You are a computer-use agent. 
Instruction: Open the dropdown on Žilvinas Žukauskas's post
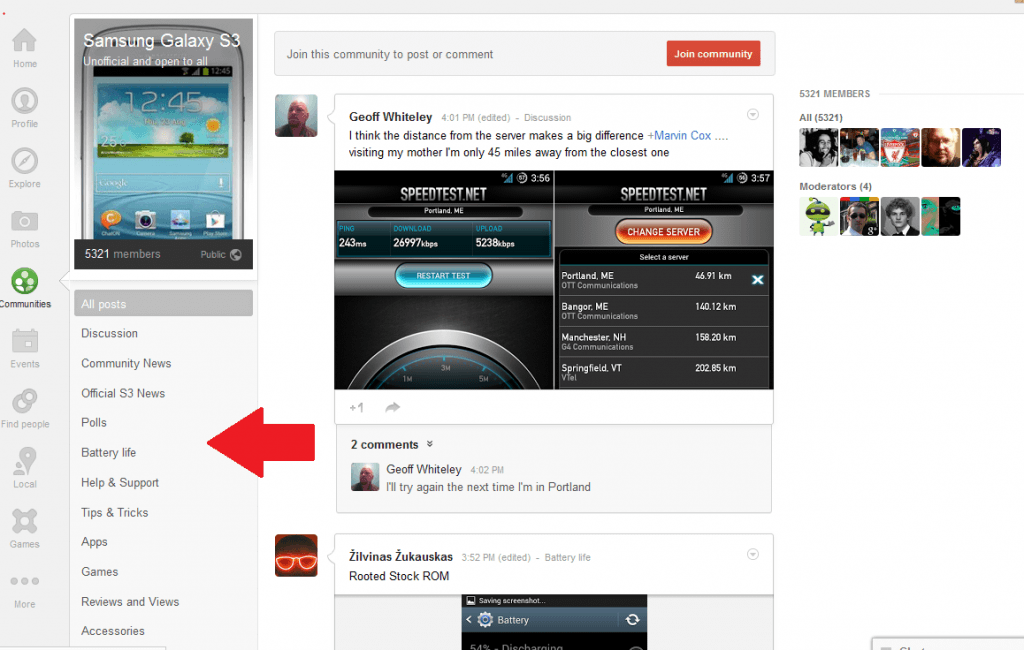752,553
